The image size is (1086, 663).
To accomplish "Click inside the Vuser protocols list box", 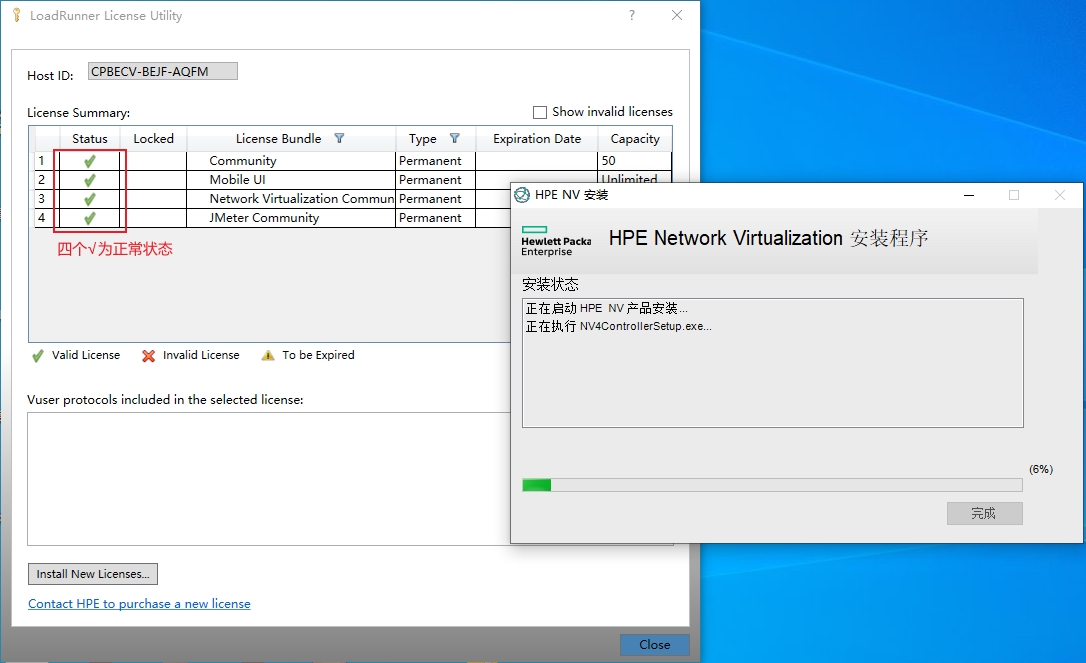I will (x=269, y=479).
